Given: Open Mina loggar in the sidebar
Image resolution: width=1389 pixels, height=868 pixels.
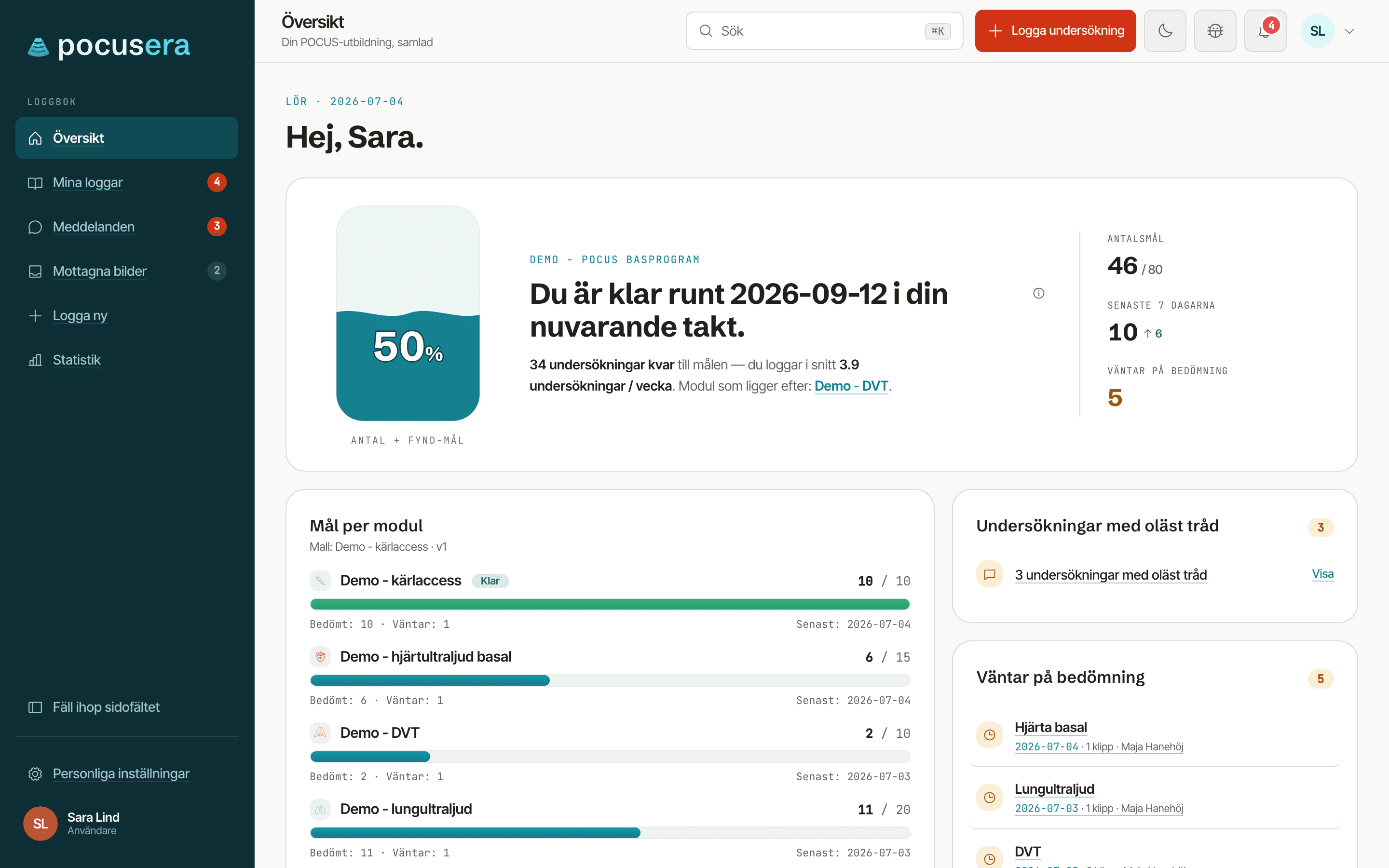Looking at the screenshot, I should (127, 183).
